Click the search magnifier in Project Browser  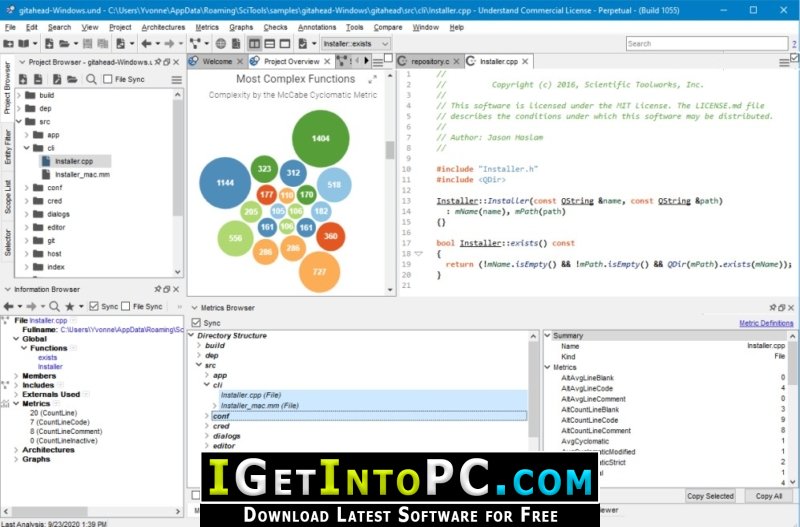[91, 79]
